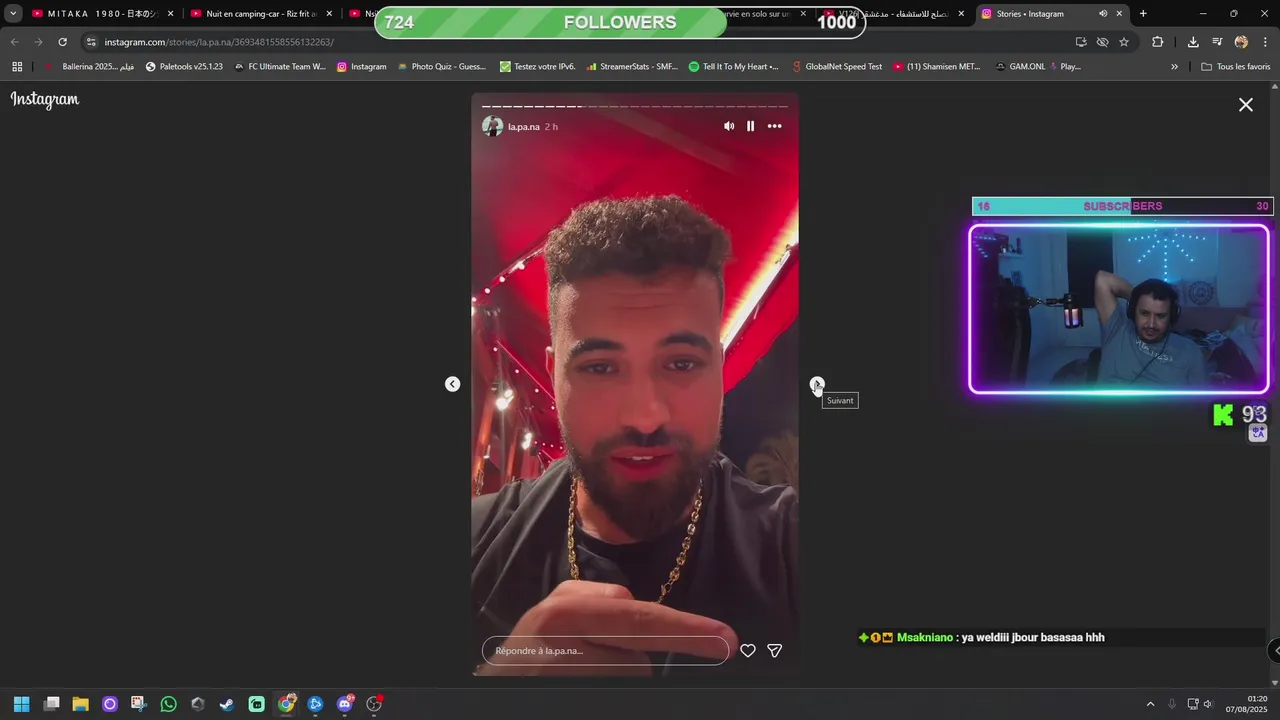Screen dimensions: 1280x720
Task: Pause the playing Instagram story
Action: (750, 126)
